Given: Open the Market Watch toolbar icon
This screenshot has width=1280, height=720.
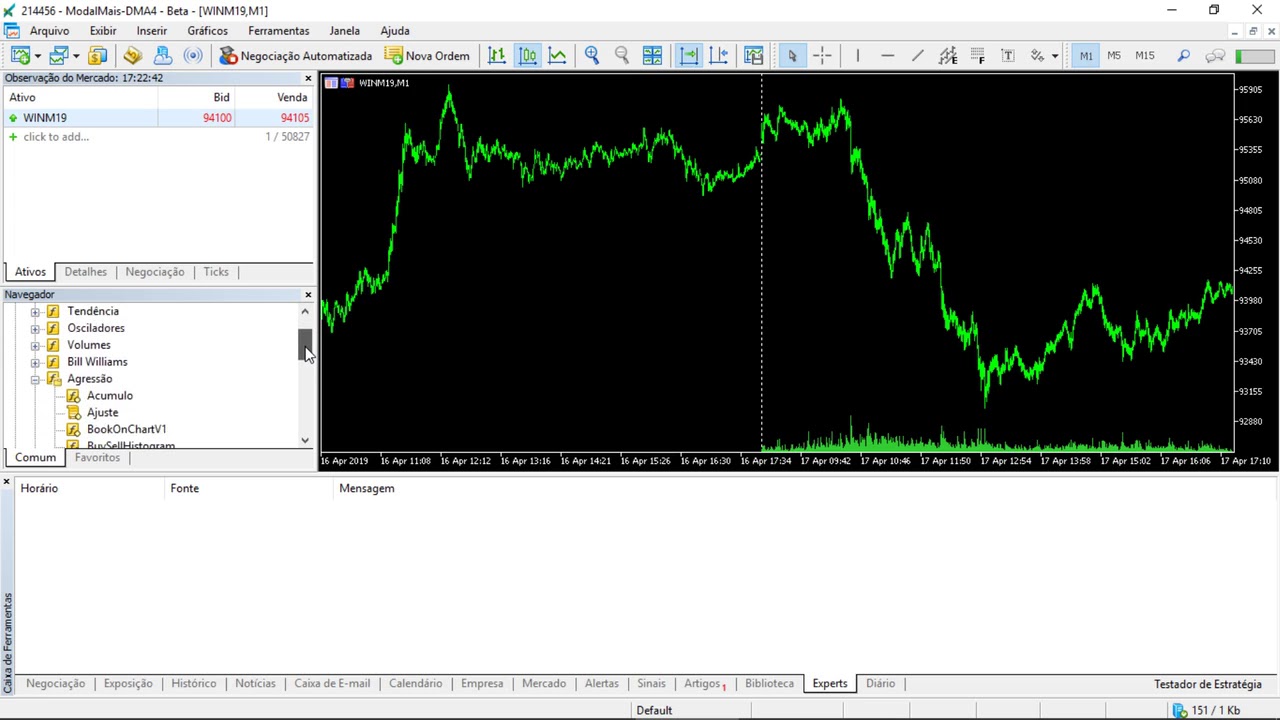Looking at the screenshot, I should (97, 56).
